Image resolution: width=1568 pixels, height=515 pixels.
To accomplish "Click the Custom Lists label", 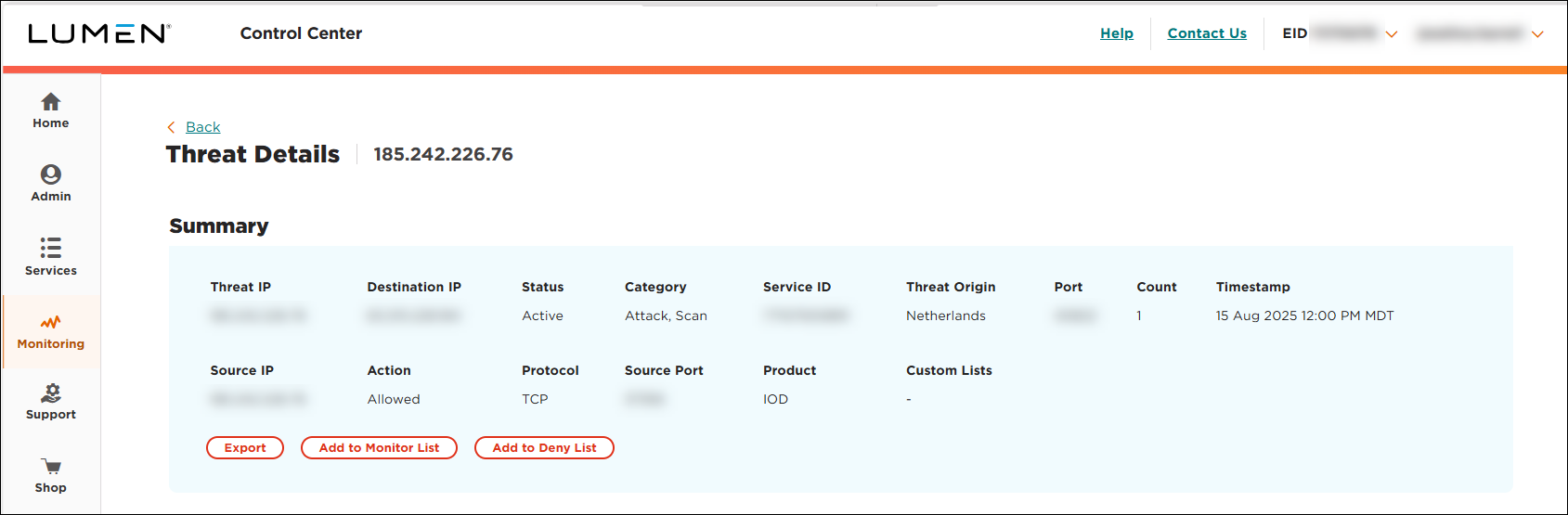I will pos(949,370).
